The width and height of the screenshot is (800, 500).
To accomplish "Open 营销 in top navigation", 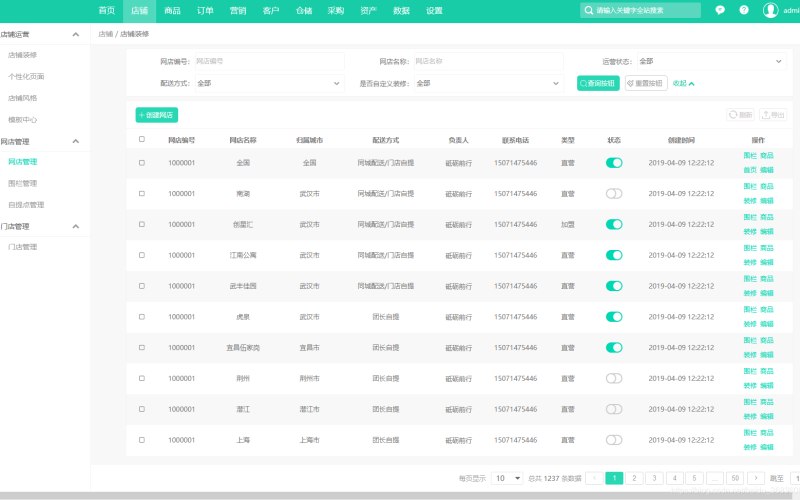I will coord(238,11).
